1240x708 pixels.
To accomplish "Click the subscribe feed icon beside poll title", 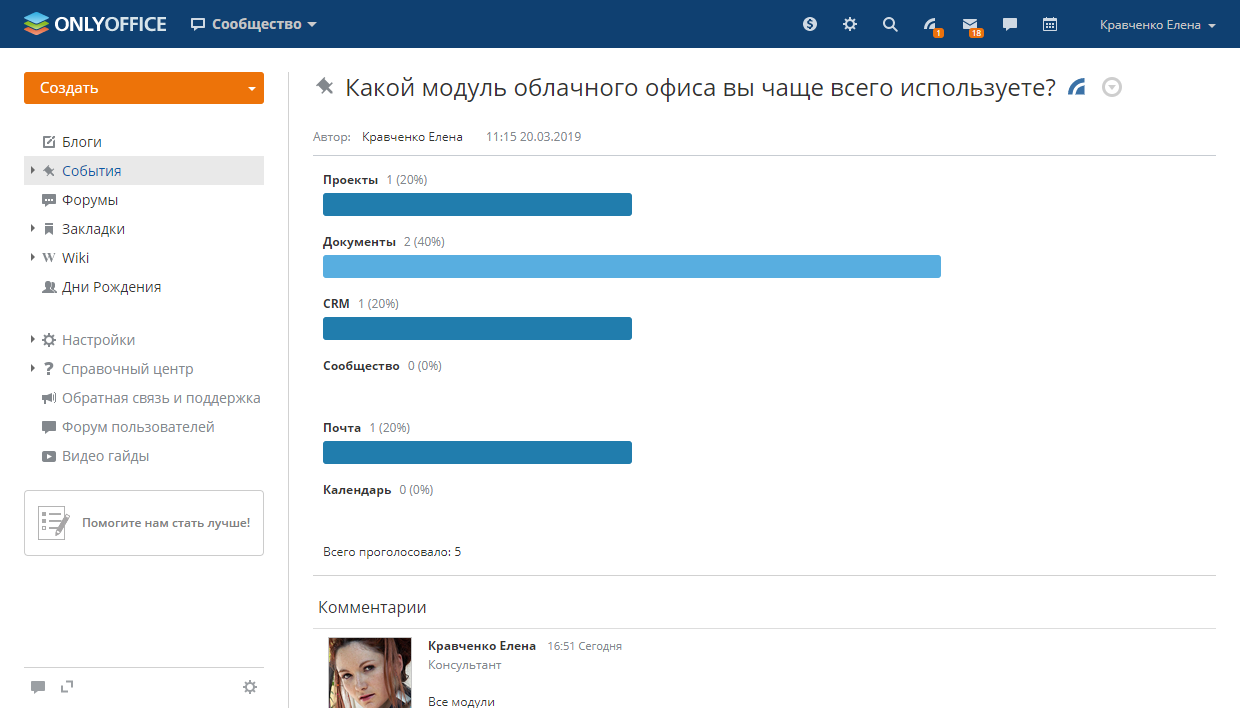I will pos(1077,88).
